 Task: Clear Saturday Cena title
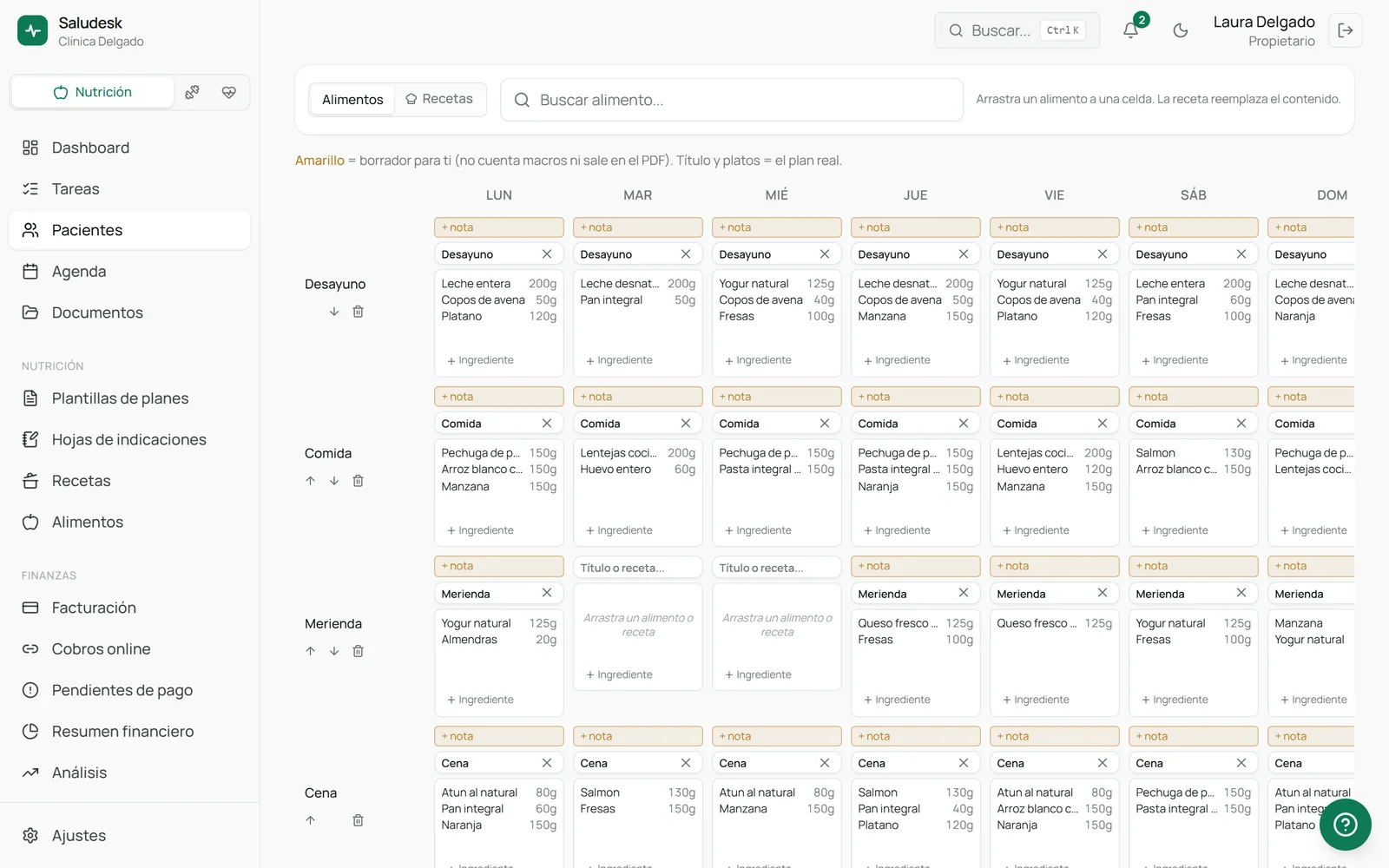(1241, 763)
